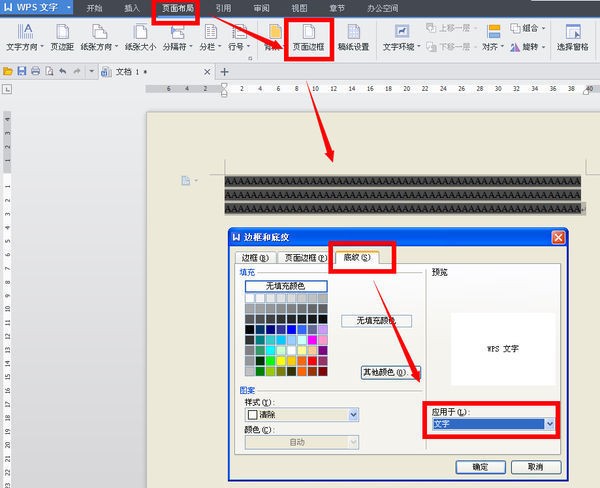Click the redo arrow icon

point(77,71)
